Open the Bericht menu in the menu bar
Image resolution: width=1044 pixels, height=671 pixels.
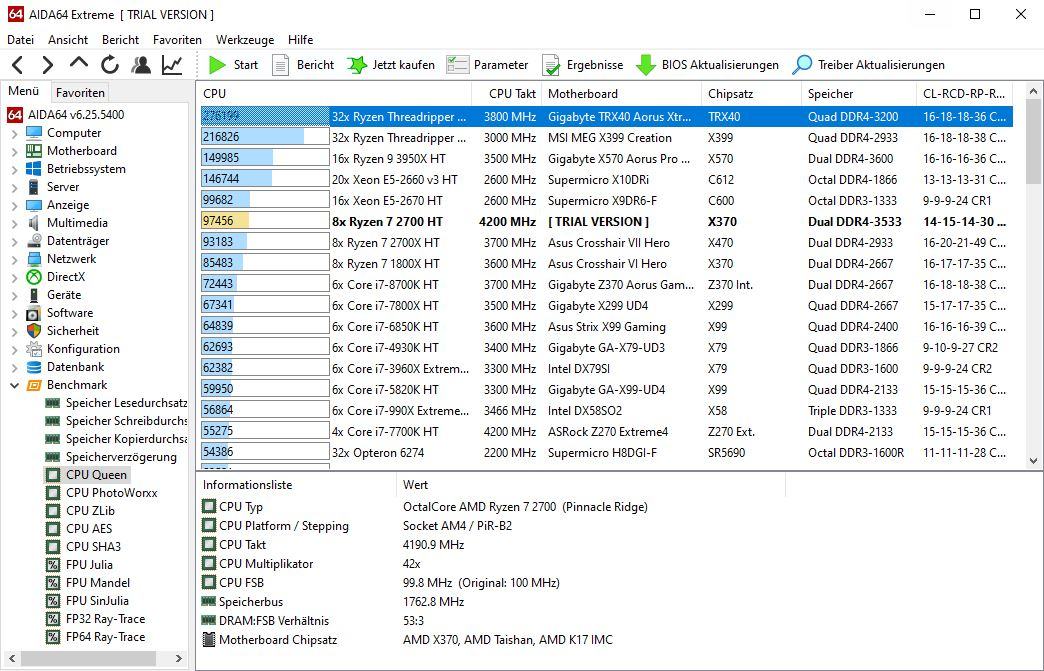[x=121, y=40]
